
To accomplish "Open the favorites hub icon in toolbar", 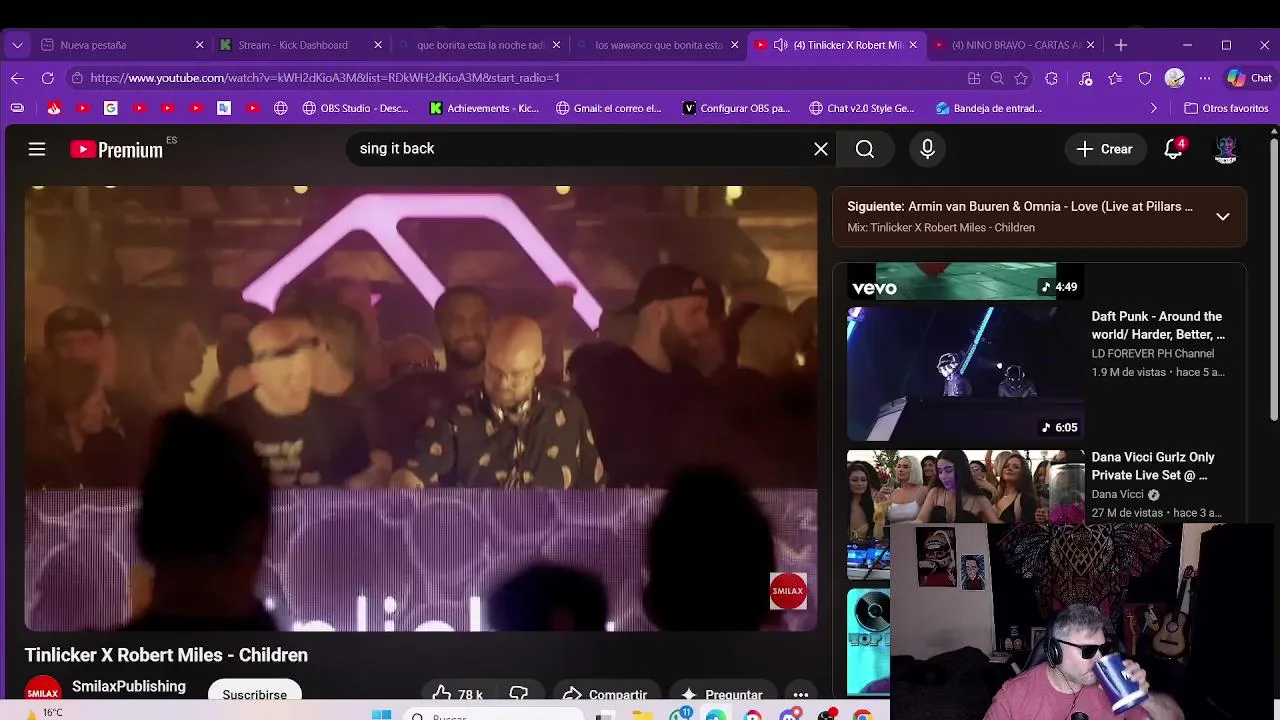I will [x=1115, y=78].
